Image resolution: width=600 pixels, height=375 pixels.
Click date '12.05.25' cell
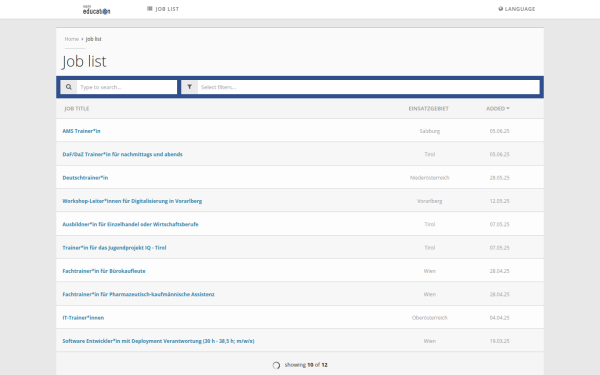pos(499,201)
